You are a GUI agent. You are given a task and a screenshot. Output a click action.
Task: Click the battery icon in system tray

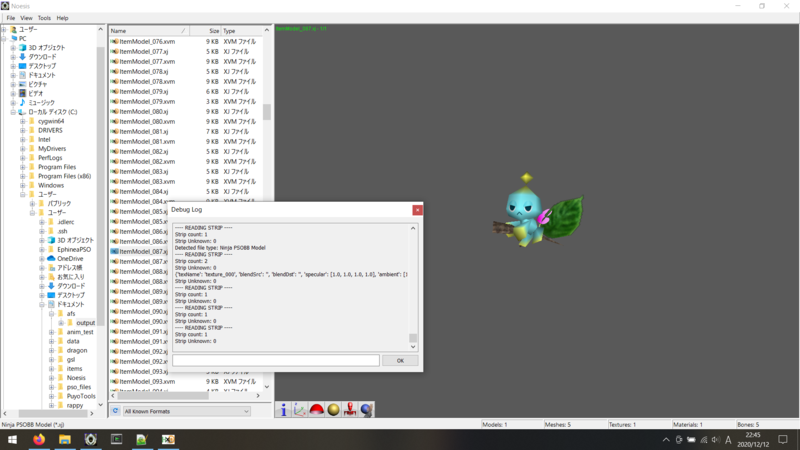(x=691, y=440)
